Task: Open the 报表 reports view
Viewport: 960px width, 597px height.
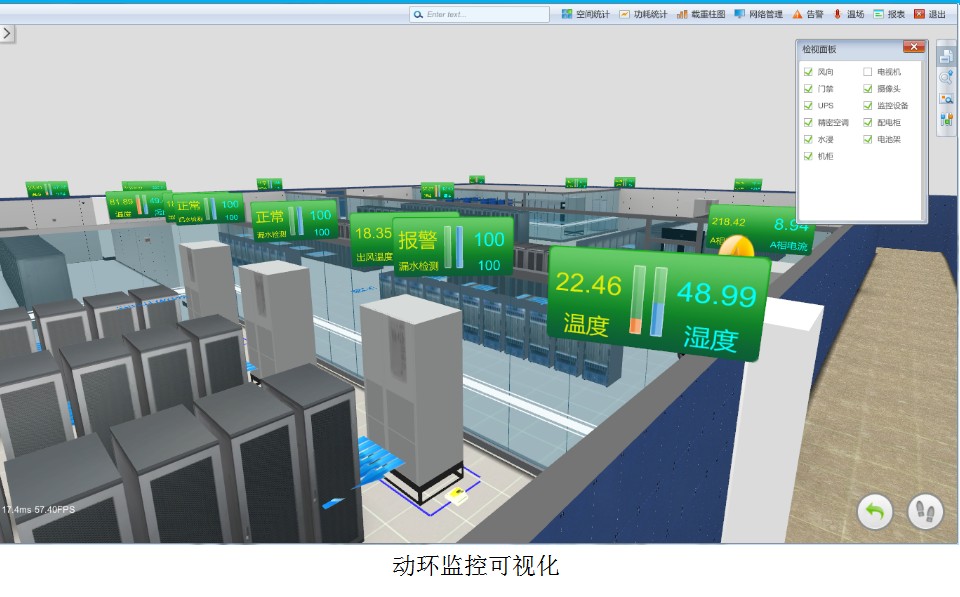Action: 888,15
